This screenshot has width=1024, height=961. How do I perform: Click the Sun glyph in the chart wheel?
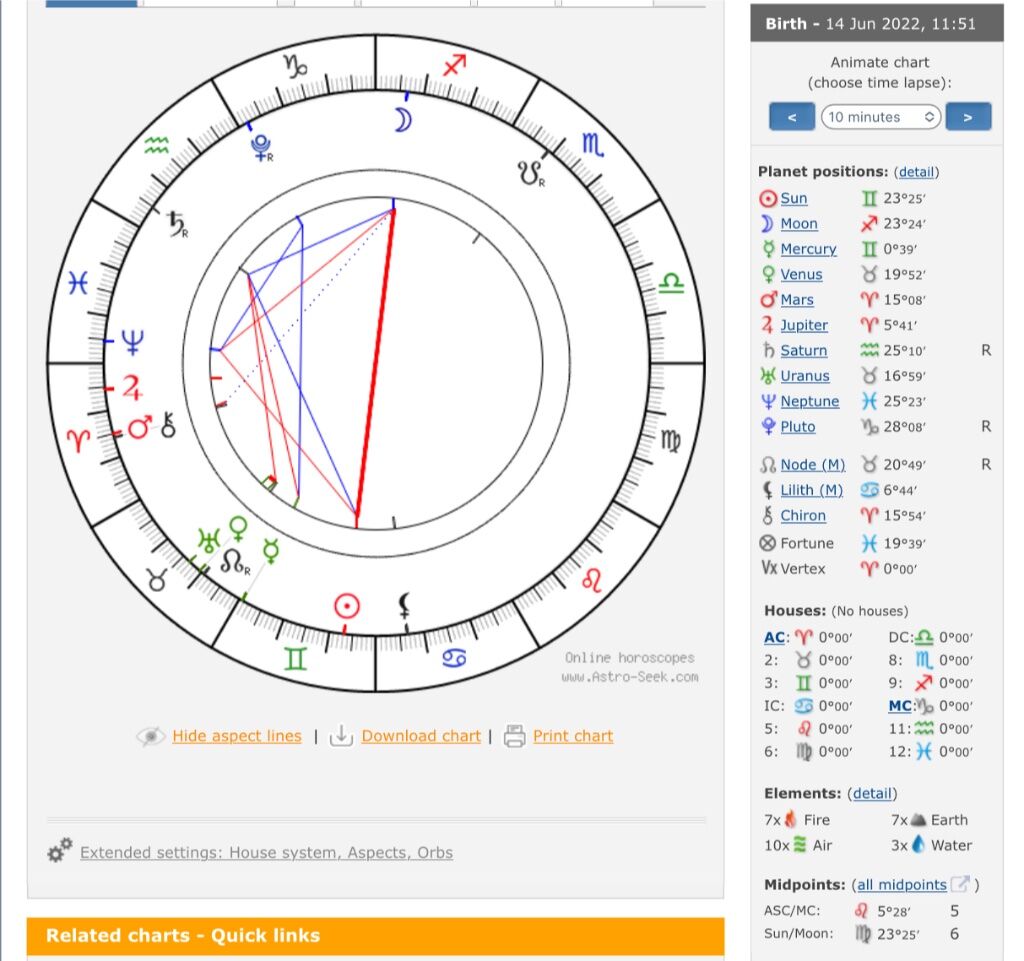tap(347, 606)
